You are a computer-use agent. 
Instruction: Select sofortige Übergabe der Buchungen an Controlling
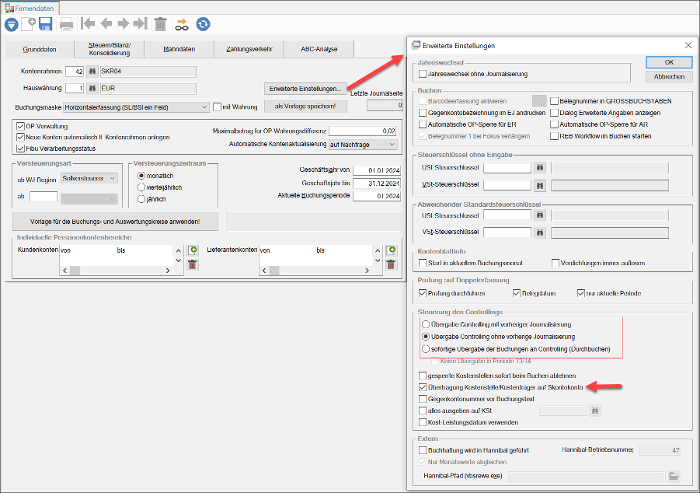pos(426,349)
